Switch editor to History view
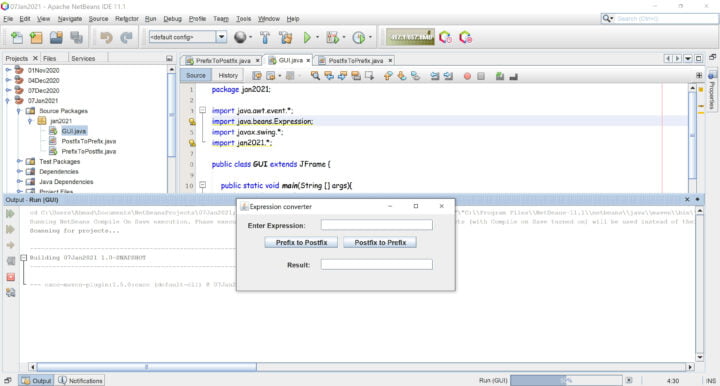Screen dimensions: 720x386 click(228, 75)
